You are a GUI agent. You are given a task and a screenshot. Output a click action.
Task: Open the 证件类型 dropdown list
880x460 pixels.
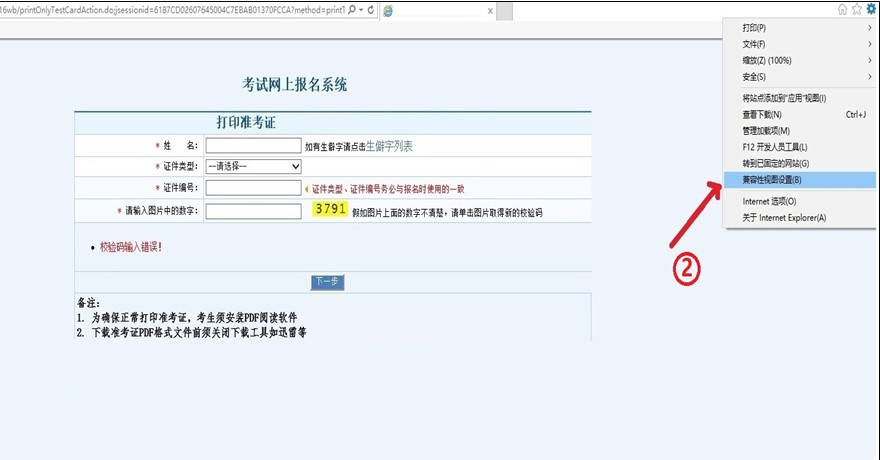point(253,166)
